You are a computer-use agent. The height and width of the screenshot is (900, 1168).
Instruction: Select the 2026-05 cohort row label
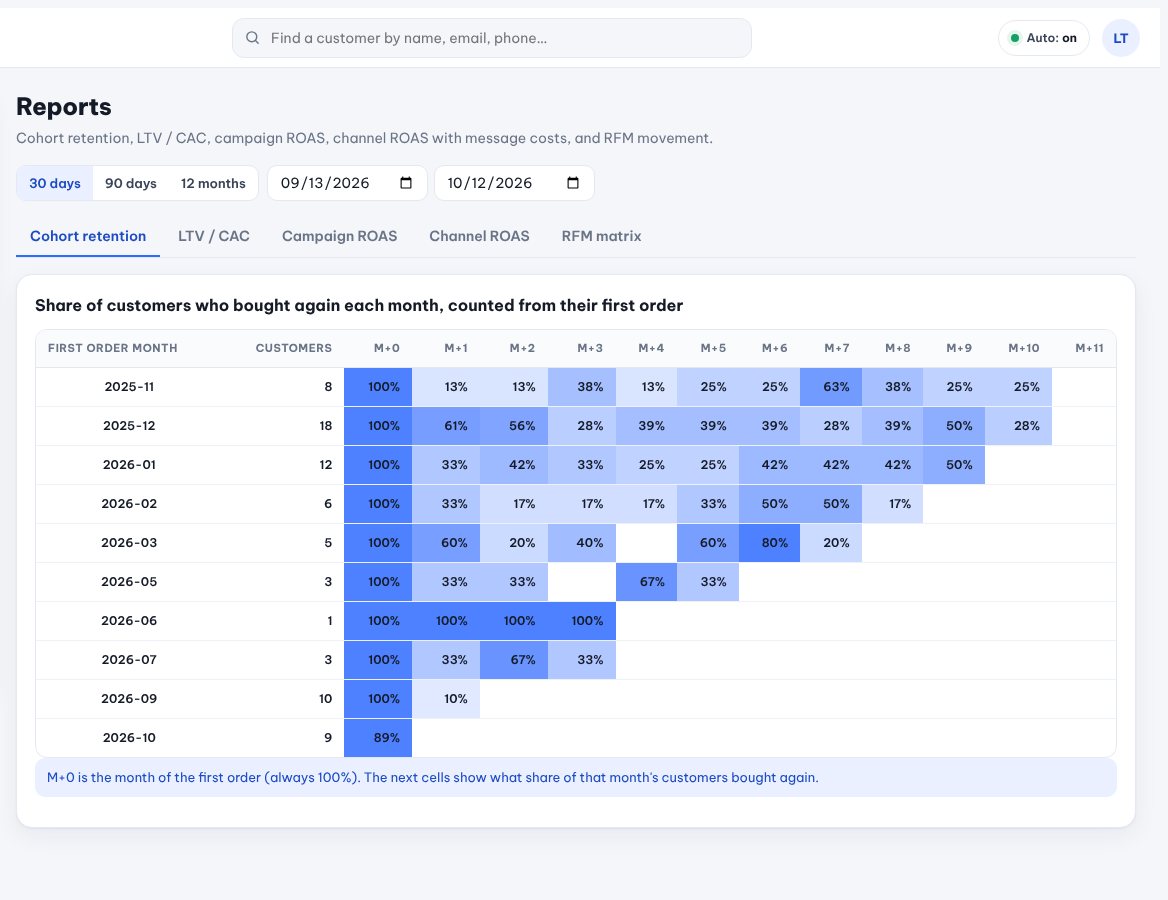pos(129,582)
